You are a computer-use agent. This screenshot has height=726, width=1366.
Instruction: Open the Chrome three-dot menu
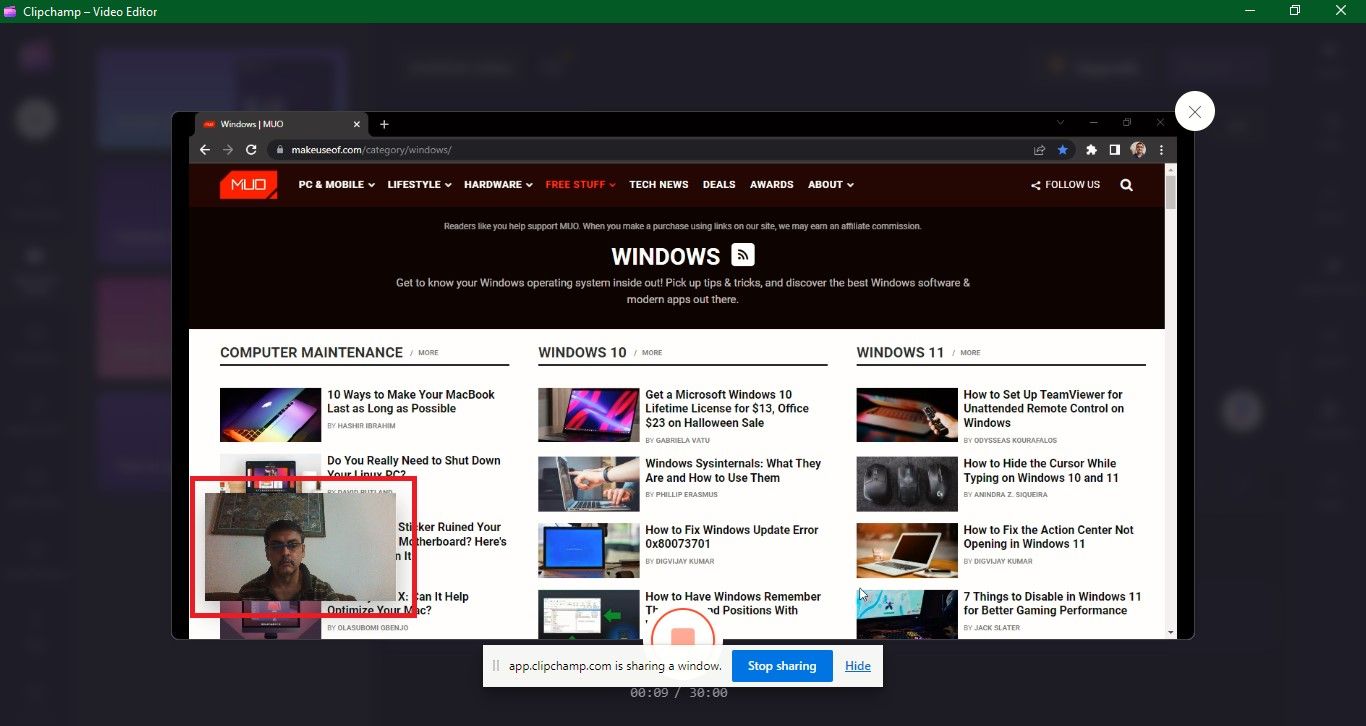1161,150
